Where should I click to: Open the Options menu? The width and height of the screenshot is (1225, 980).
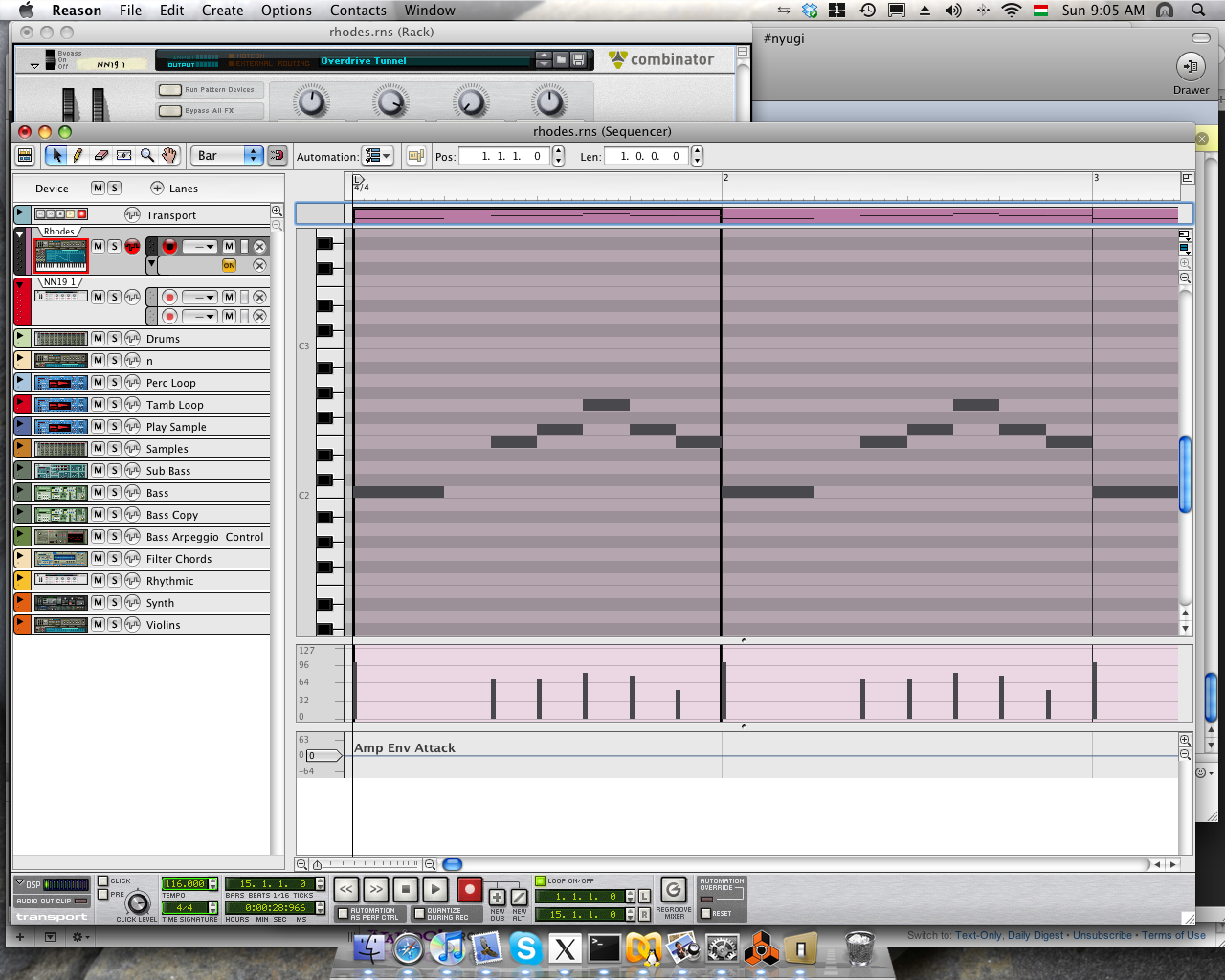click(x=286, y=11)
